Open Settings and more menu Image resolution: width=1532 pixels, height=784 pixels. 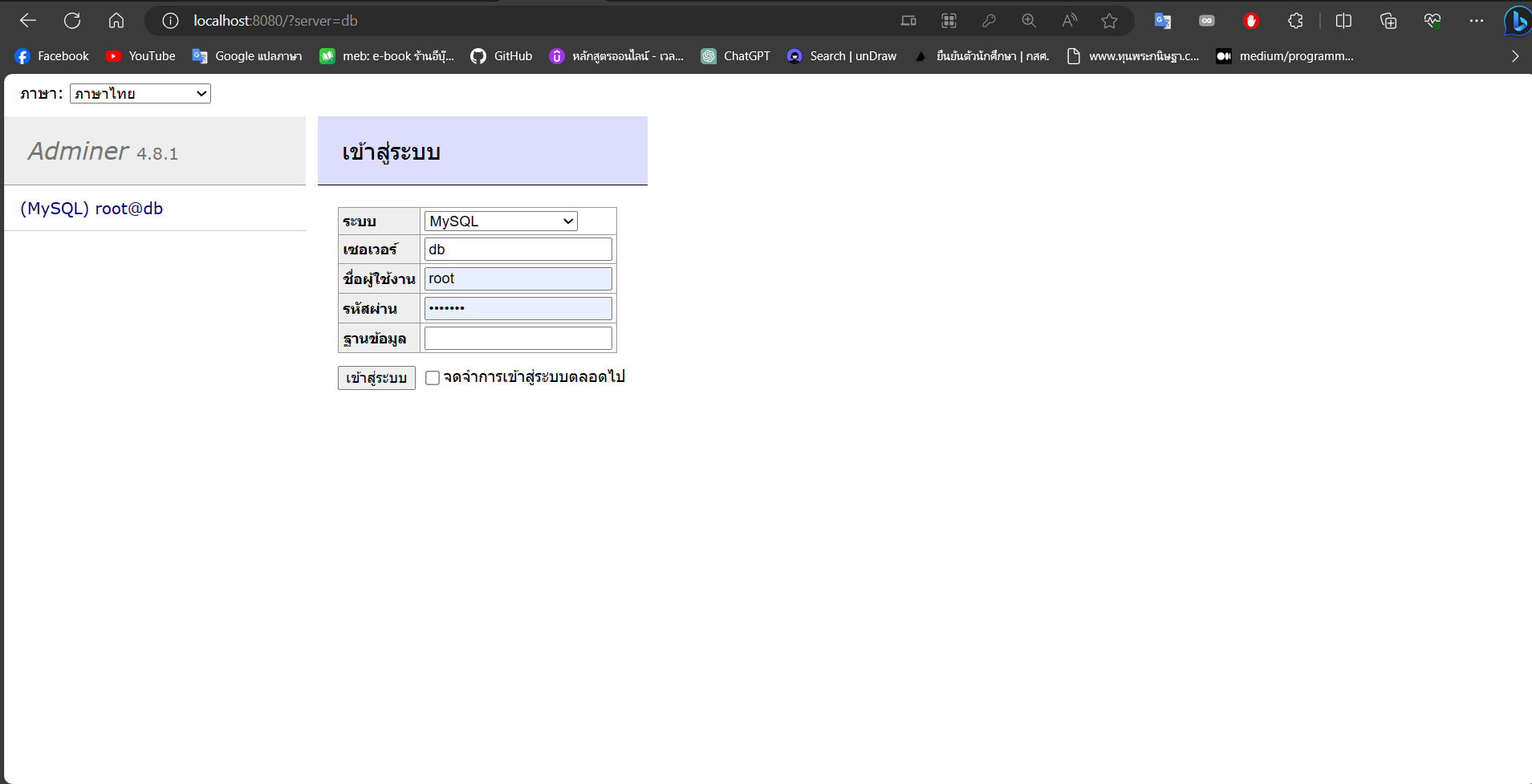(1478, 21)
